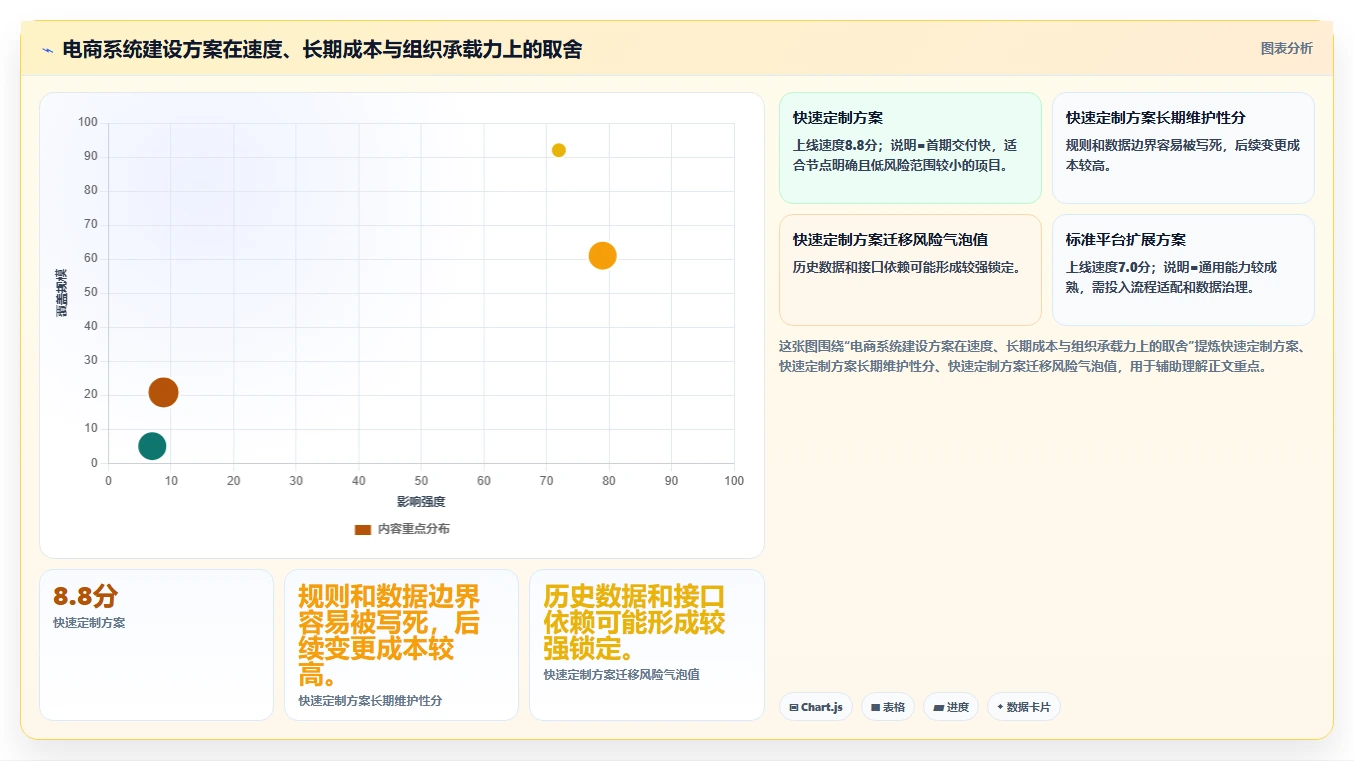Select the green 快速定制方案 card

point(910,148)
